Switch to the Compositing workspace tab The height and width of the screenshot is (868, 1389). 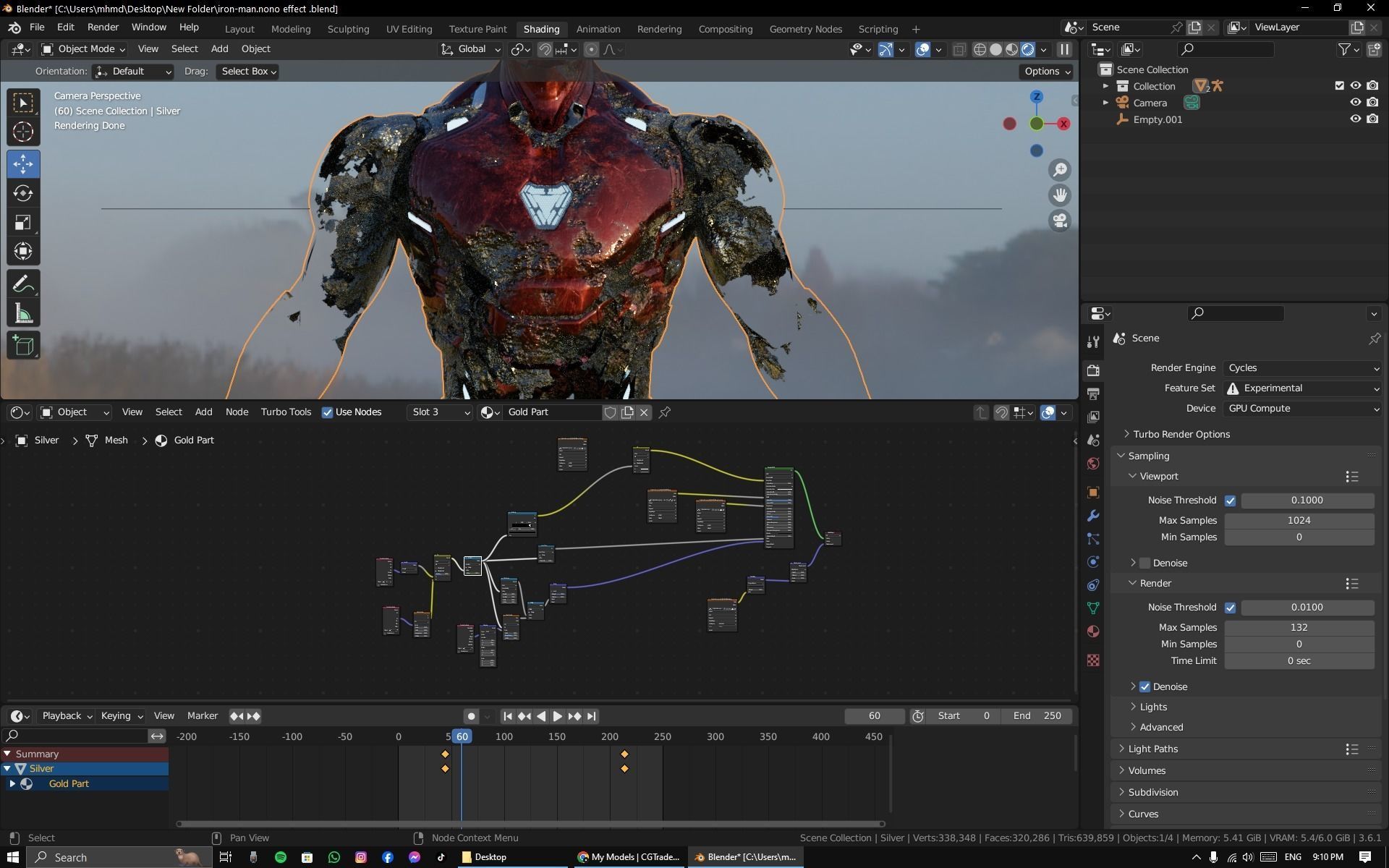pos(725,30)
